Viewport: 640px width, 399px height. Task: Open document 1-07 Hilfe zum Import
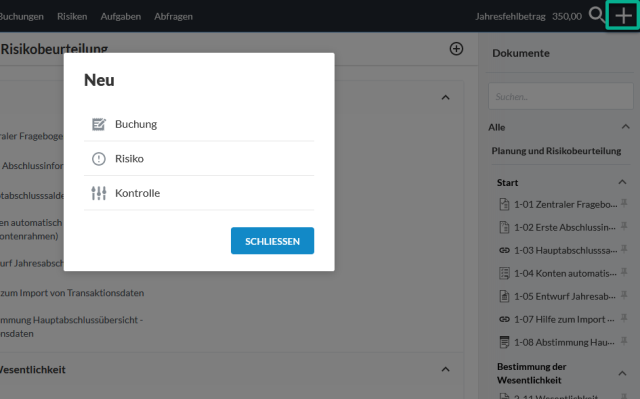coord(564,319)
